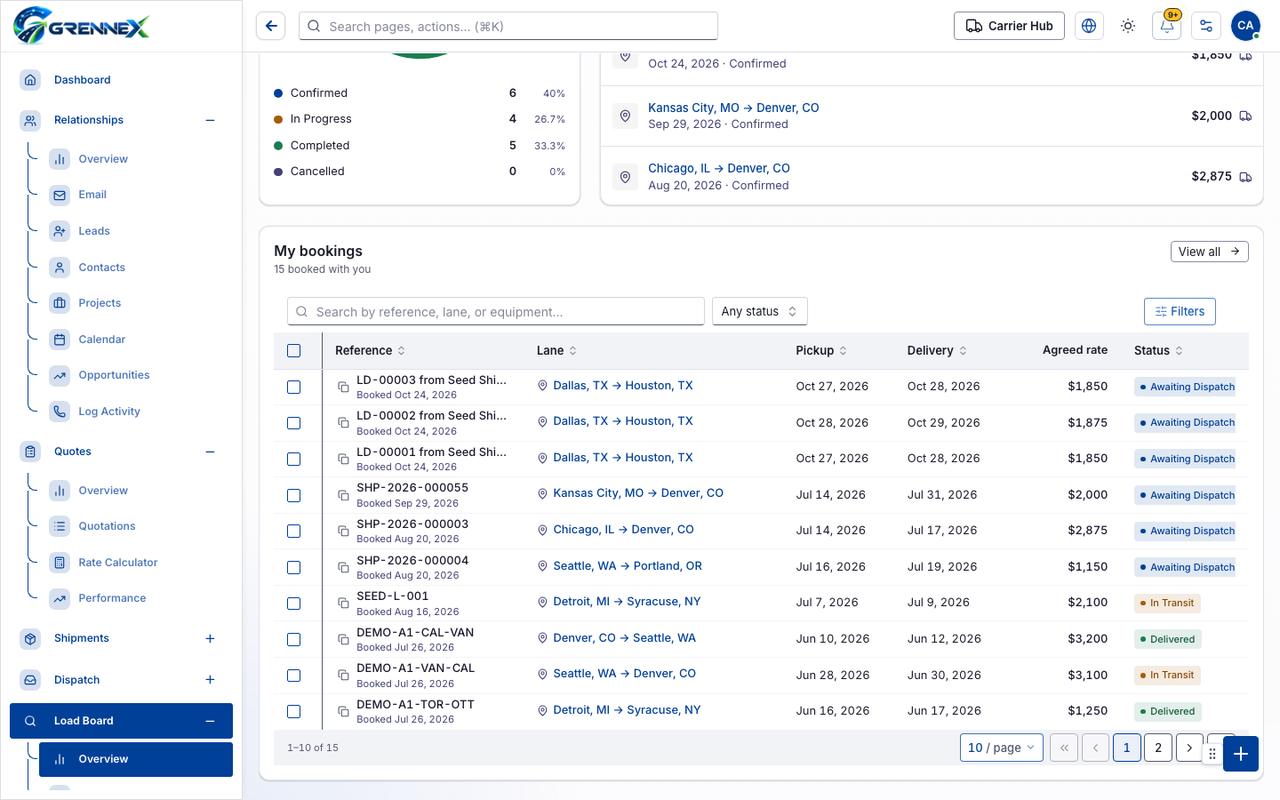The width and height of the screenshot is (1280, 800).
Task: Click the Carrier Hub button
Action: coord(1009,26)
